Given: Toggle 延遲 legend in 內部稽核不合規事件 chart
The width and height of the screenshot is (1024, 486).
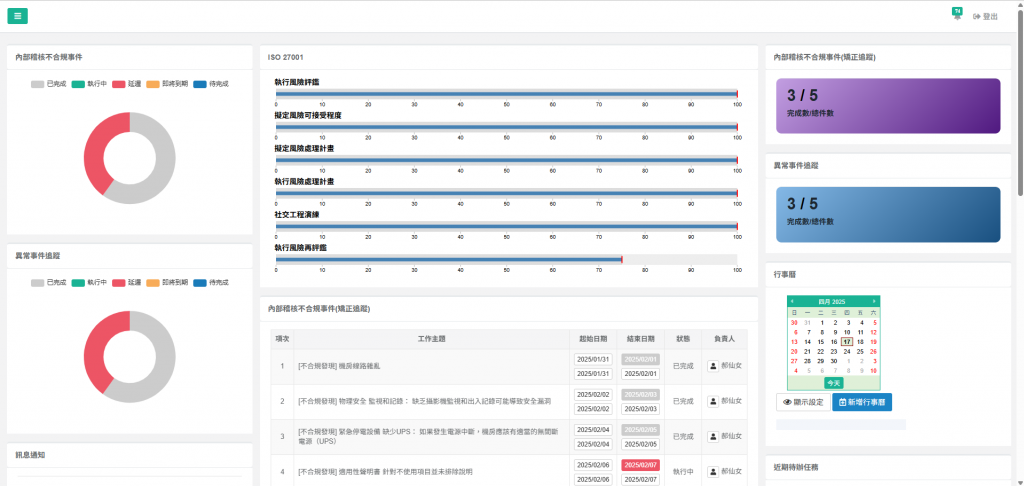Looking at the screenshot, I should 127,84.
